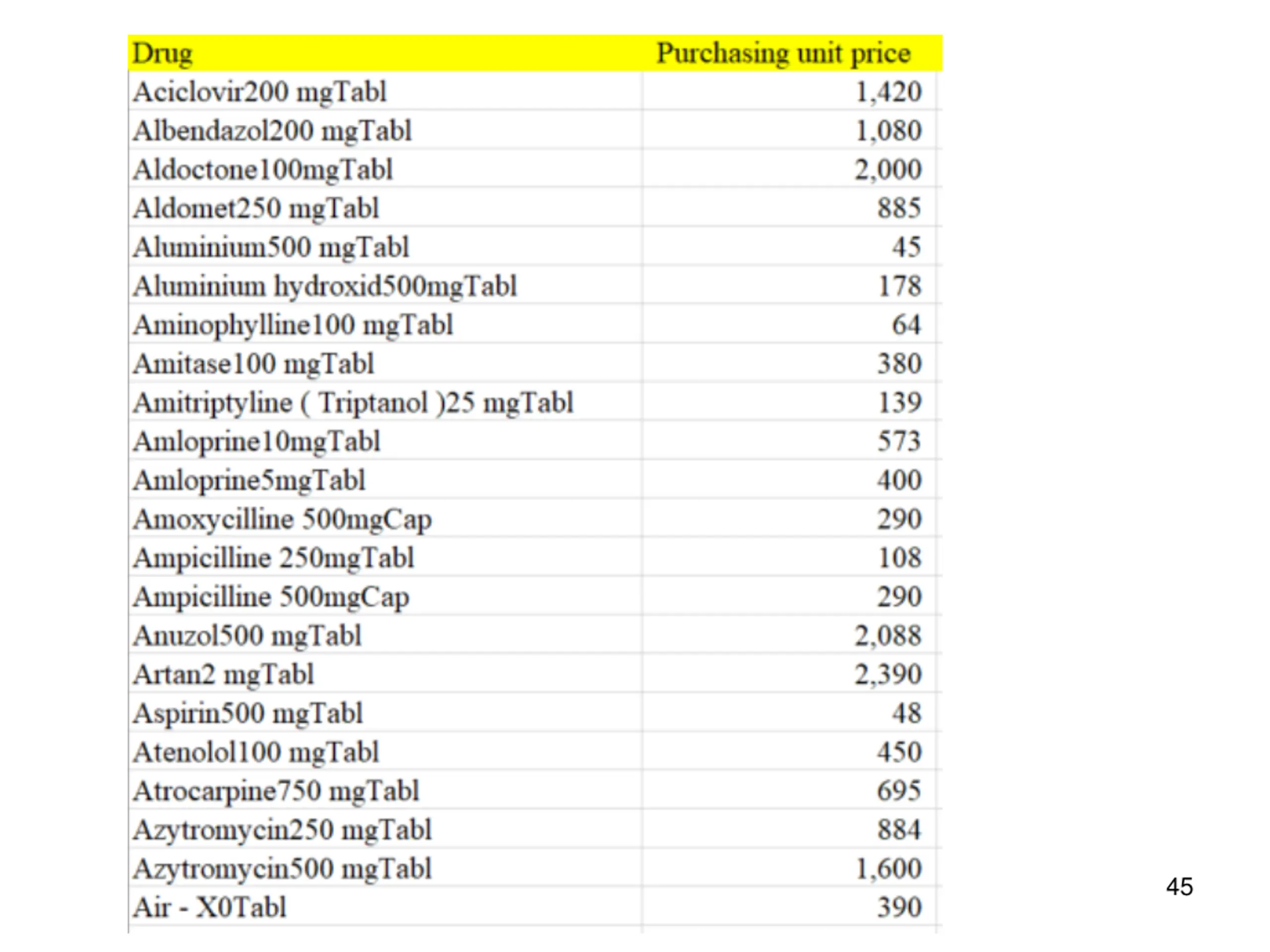Click the Aminophylline100 mgTabl cell

click(x=384, y=324)
